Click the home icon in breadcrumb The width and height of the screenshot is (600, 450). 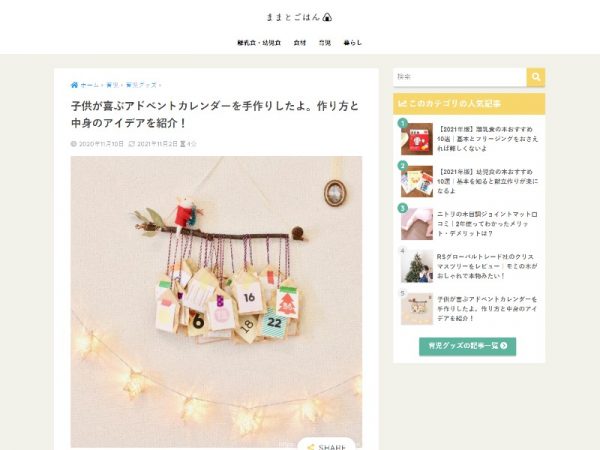74,85
